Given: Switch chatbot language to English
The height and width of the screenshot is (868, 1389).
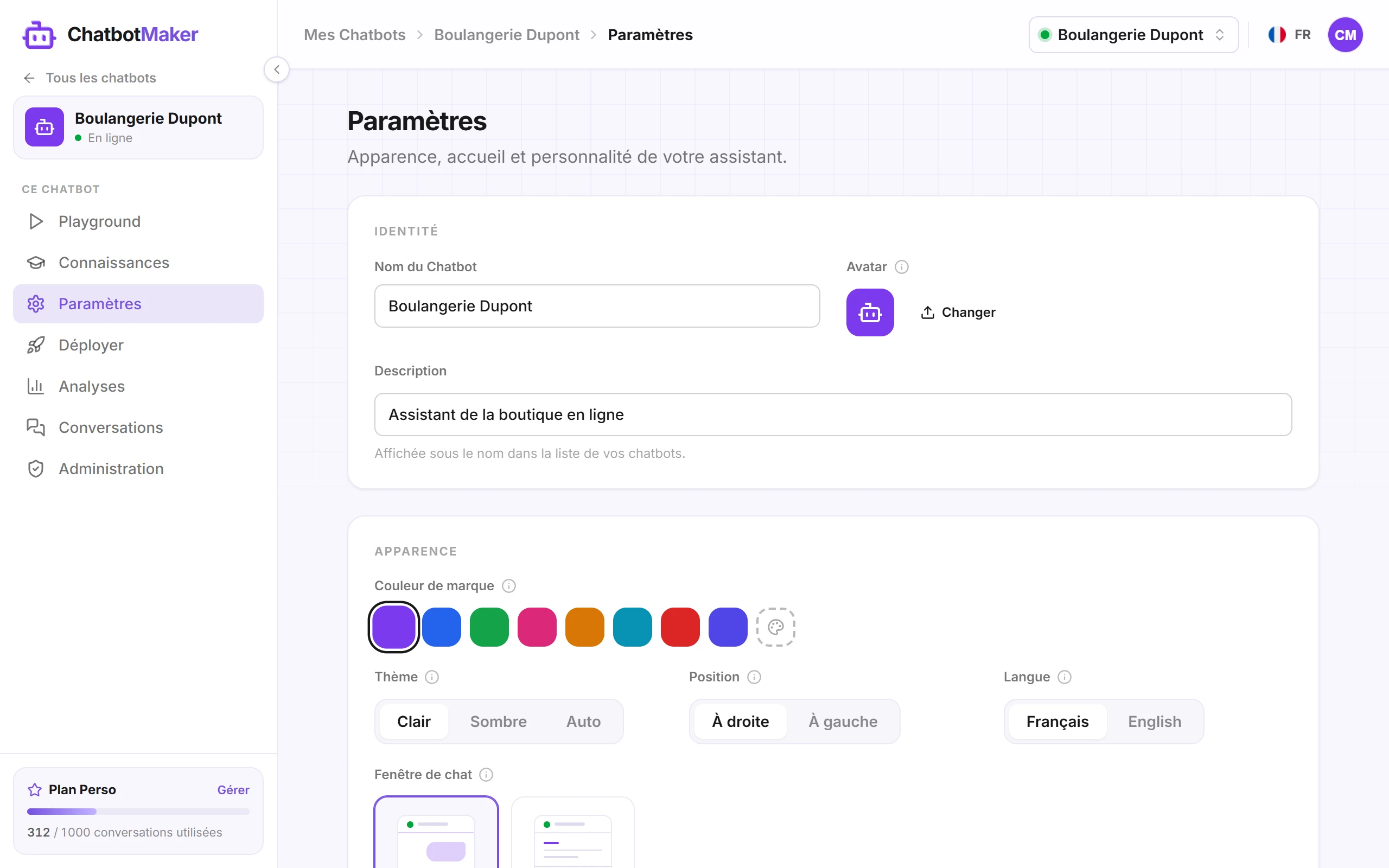Looking at the screenshot, I should (x=1154, y=722).
